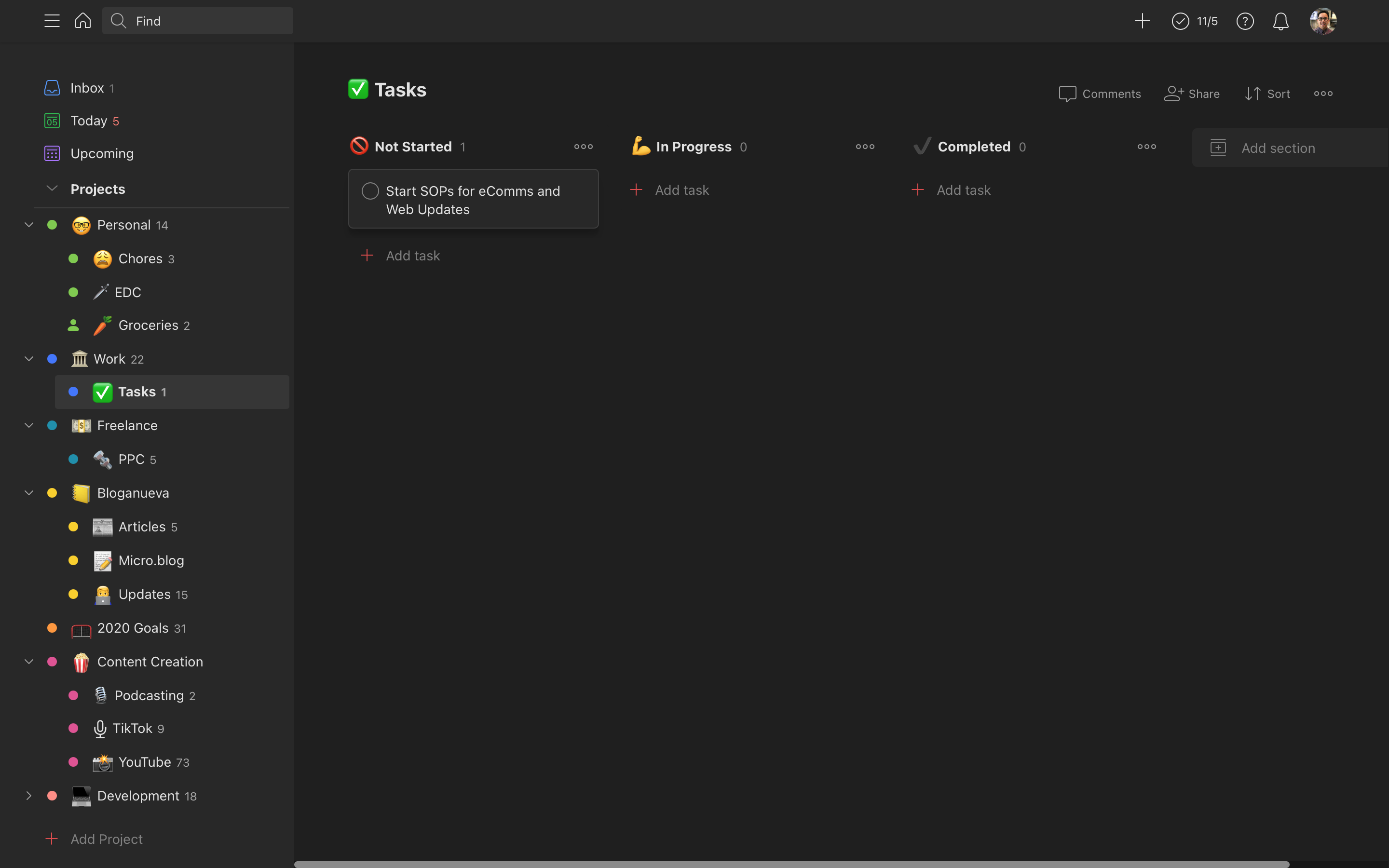Viewport: 1389px width, 868px height.
Task: Open project Comments
Action: point(1100,94)
